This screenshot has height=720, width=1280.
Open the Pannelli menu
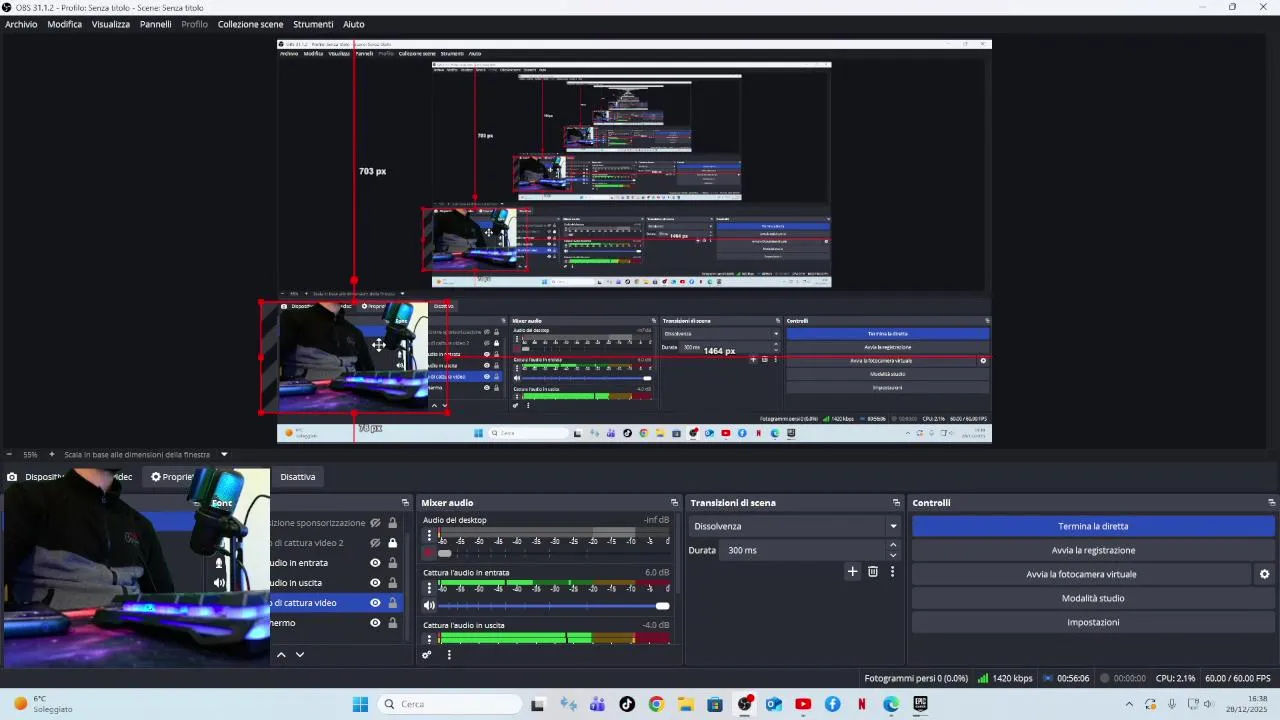pyautogui.click(x=156, y=24)
